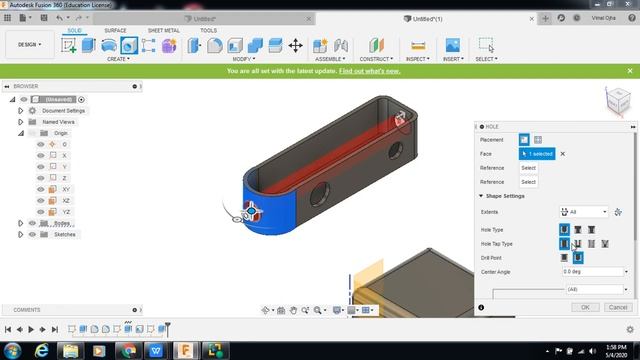Screen dimensions: 640x360
Task: Expand the Bodies folder
Action: 20,223
